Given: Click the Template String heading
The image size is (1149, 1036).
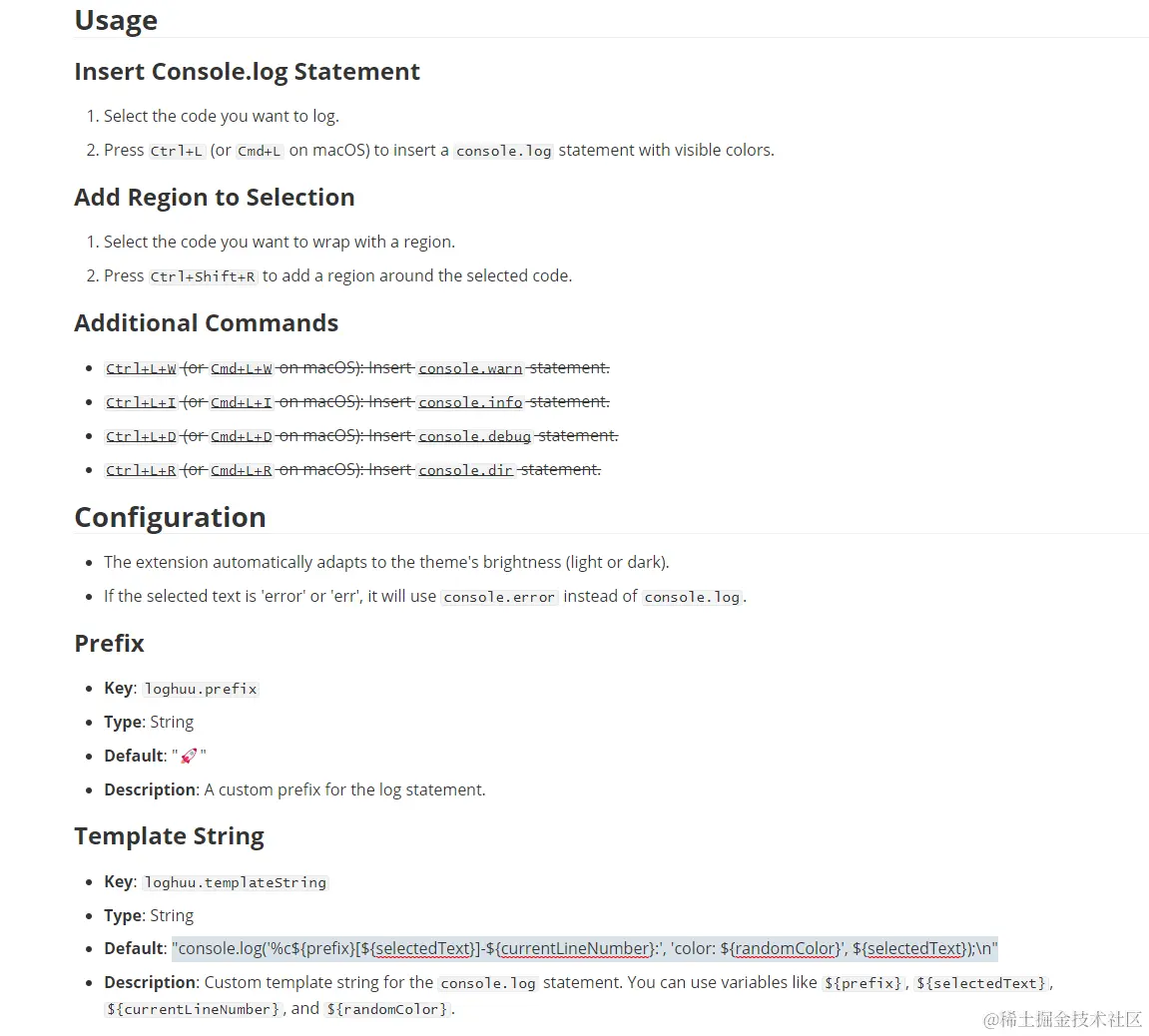Looking at the screenshot, I should pyautogui.click(x=170, y=836).
